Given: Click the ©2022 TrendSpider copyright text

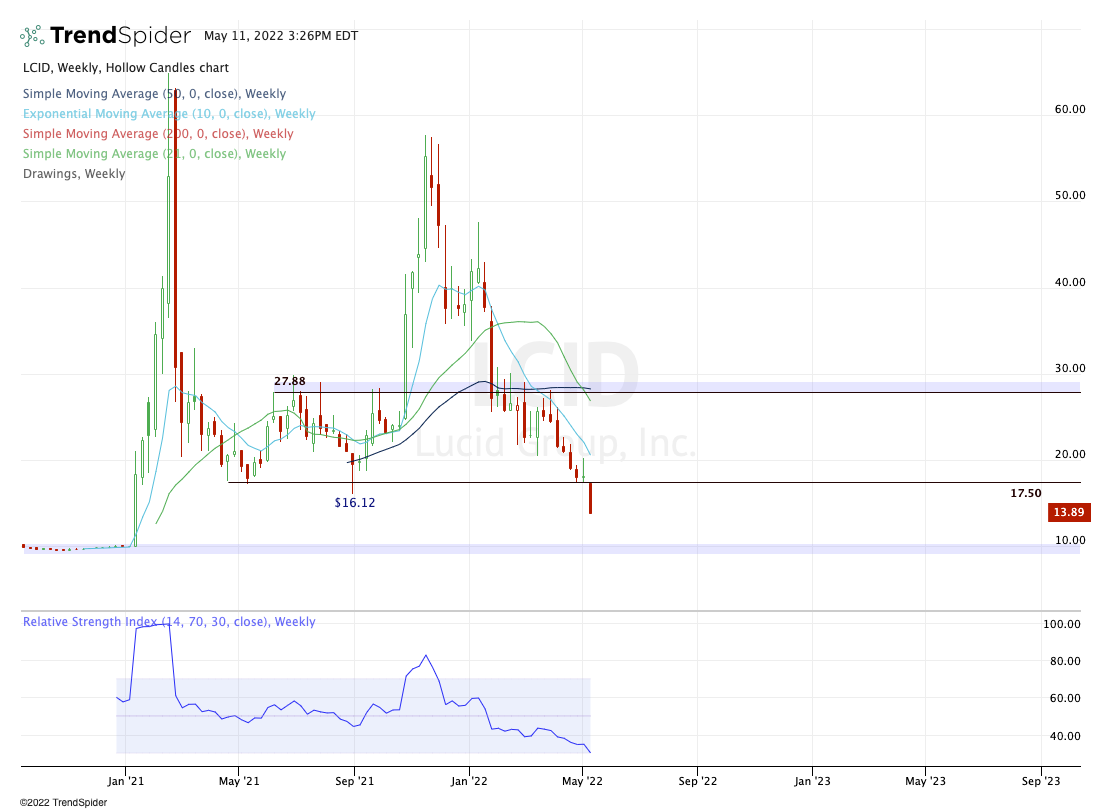Looking at the screenshot, I should click(x=63, y=803).
